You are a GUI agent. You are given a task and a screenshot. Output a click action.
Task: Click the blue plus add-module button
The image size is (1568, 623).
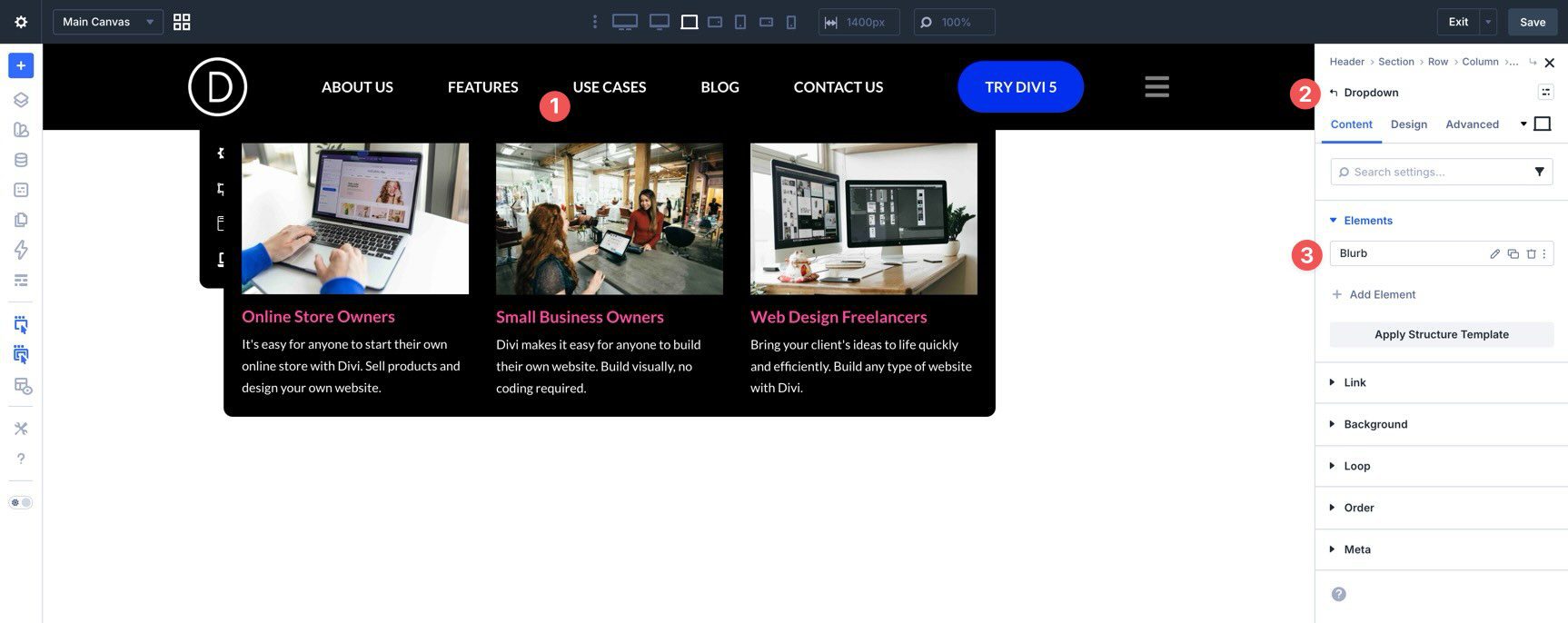pyautogui.click(x=21, y=65)
